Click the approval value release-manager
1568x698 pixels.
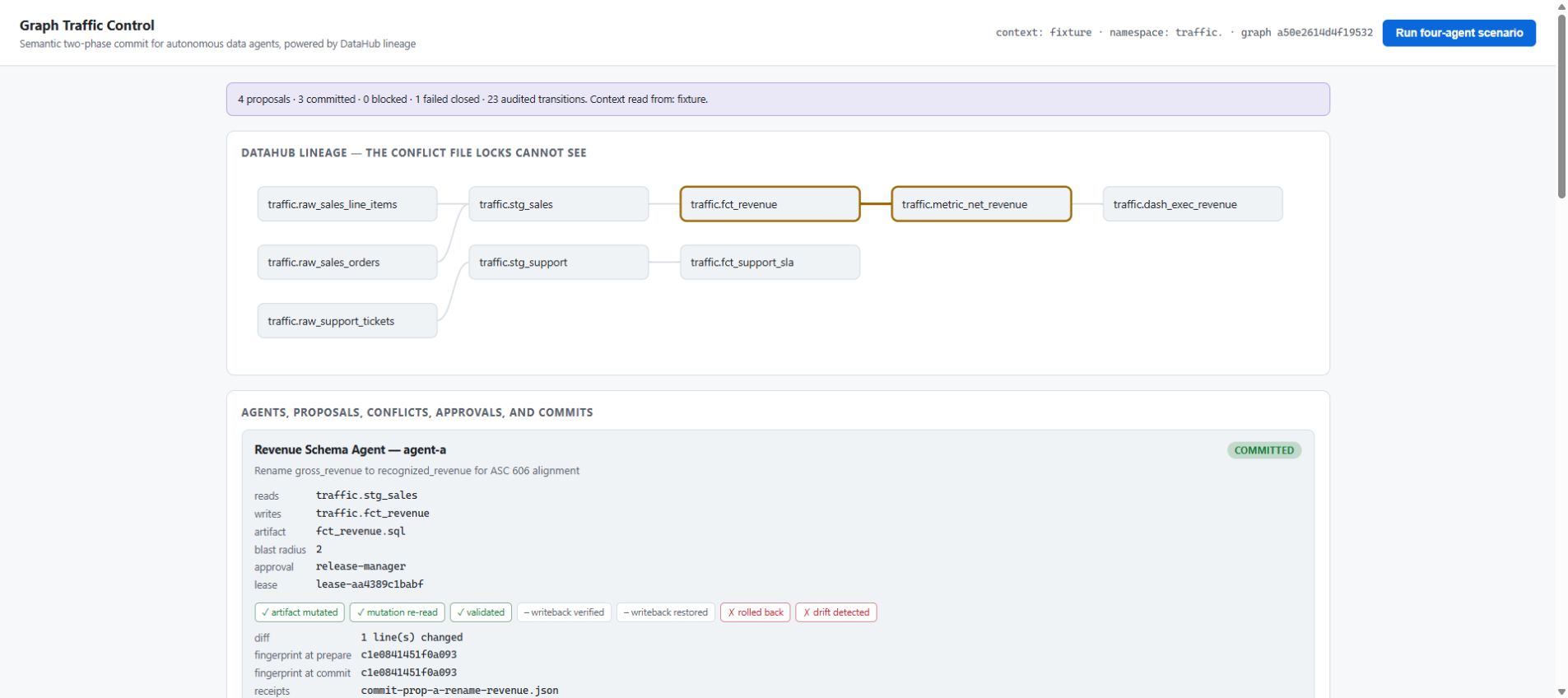(x=361, y=566)
